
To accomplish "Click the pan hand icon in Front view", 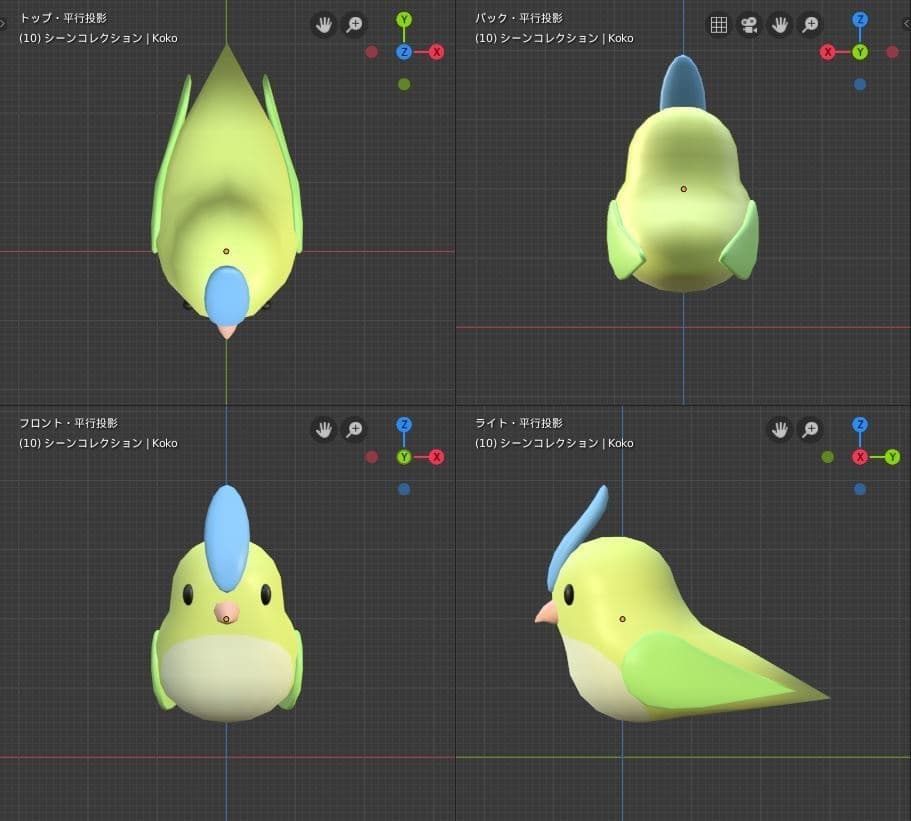I will pyautogui.click(x=323, y=430).
